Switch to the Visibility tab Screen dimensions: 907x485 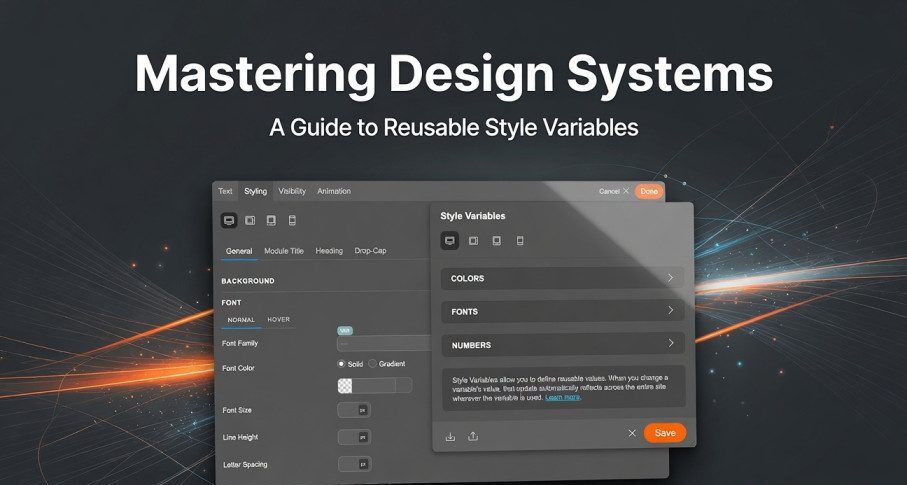[292, 191]
